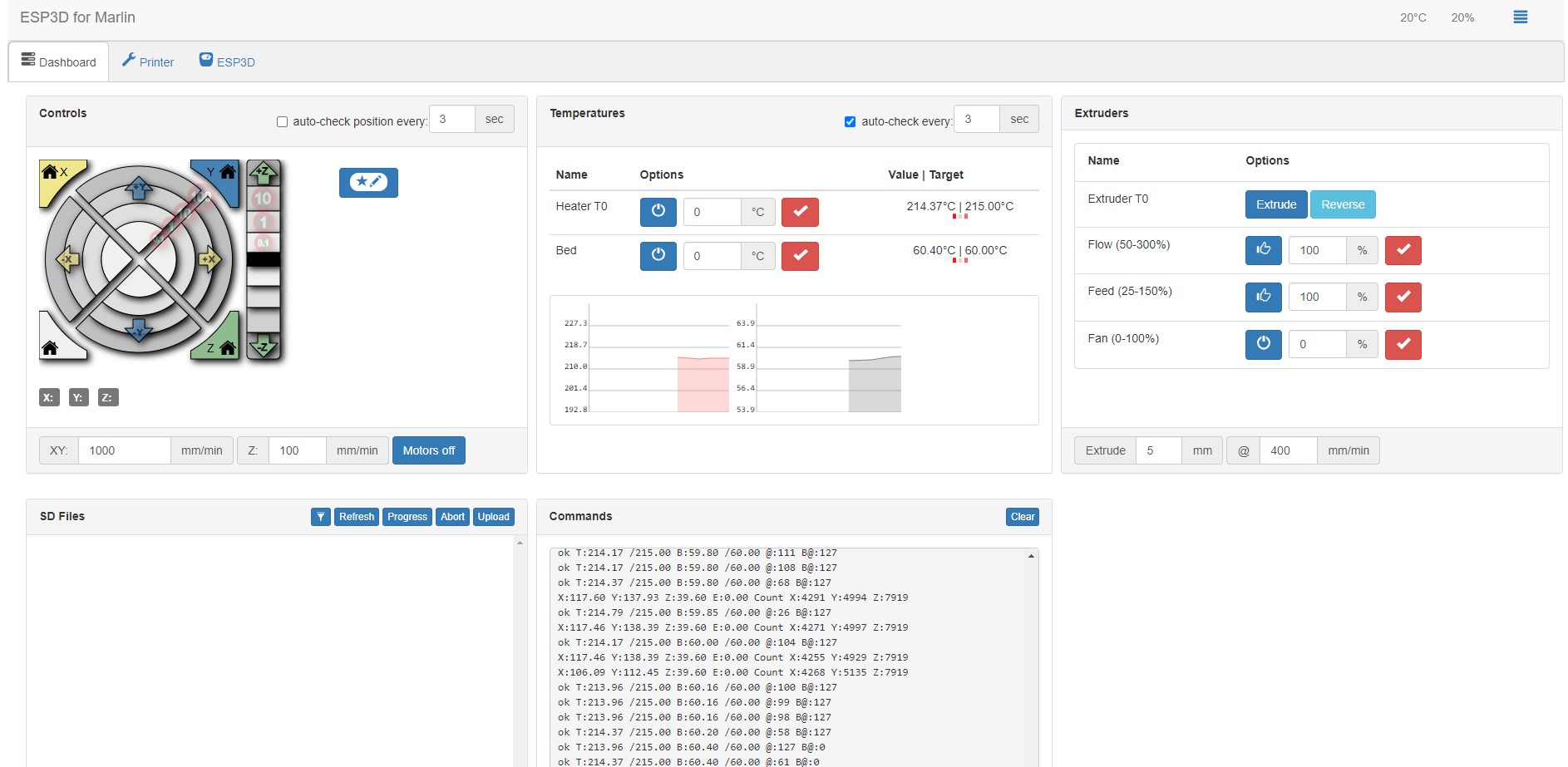Reset Flow to default with thumbs-up
The height and width of the screenshot is (767, 1568).
pyautogui.click(x=1264, y=250)
